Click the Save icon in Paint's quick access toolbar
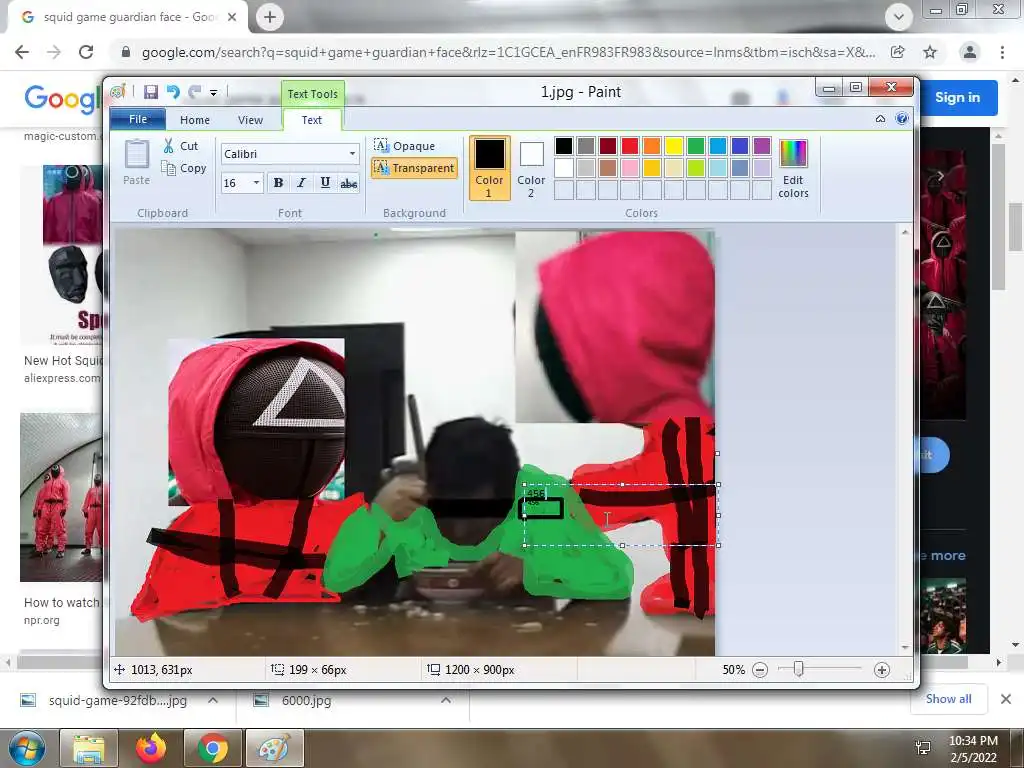Viewport: 1024px width, 768px height. (151, 92)
